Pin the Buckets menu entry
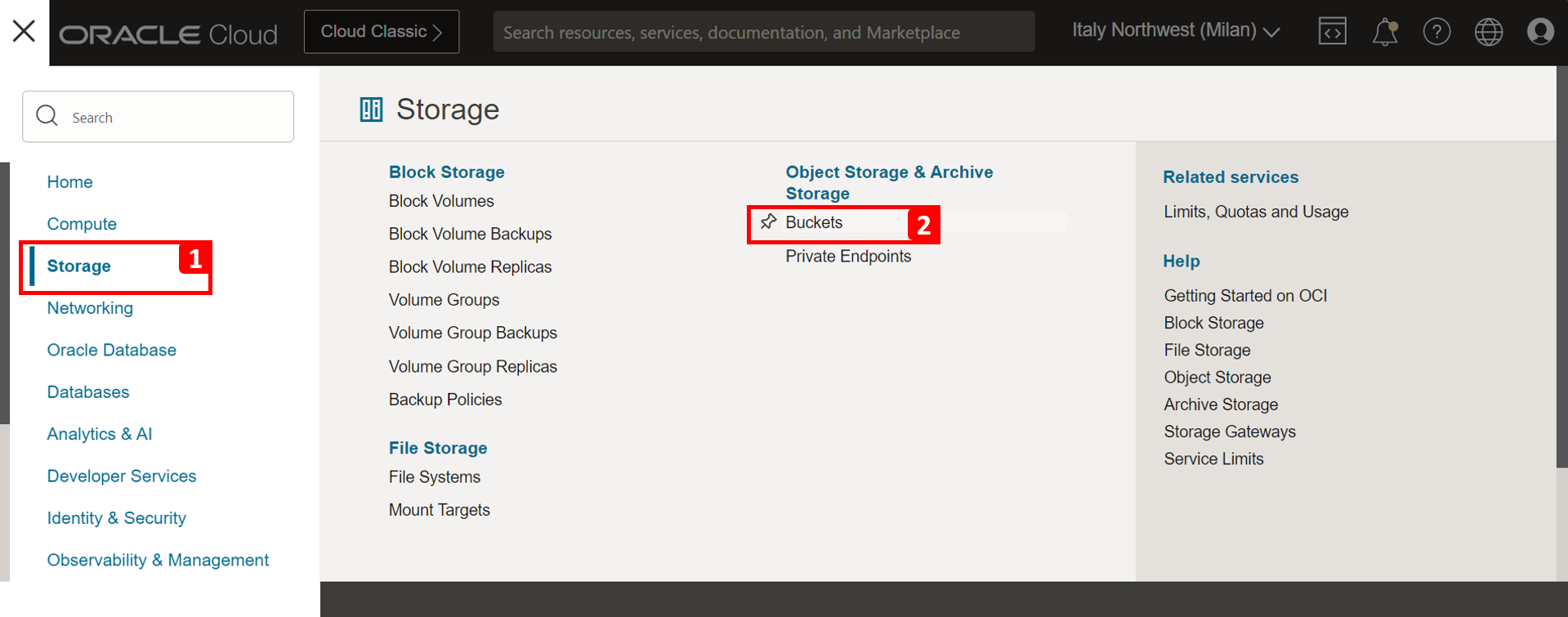Viewport: 1568px width, 617px height. coord(768,221)
